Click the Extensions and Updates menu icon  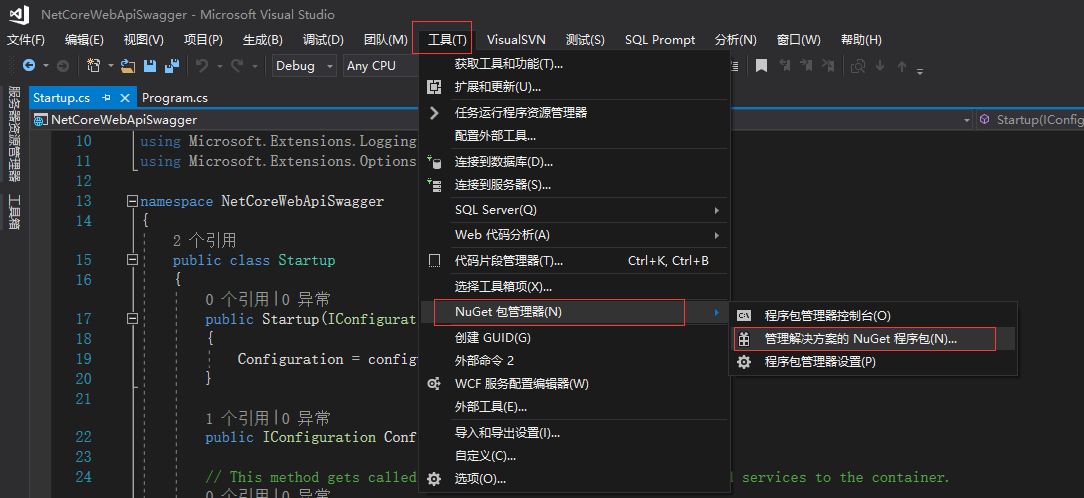pyautogui.click(x=434, y=87)
